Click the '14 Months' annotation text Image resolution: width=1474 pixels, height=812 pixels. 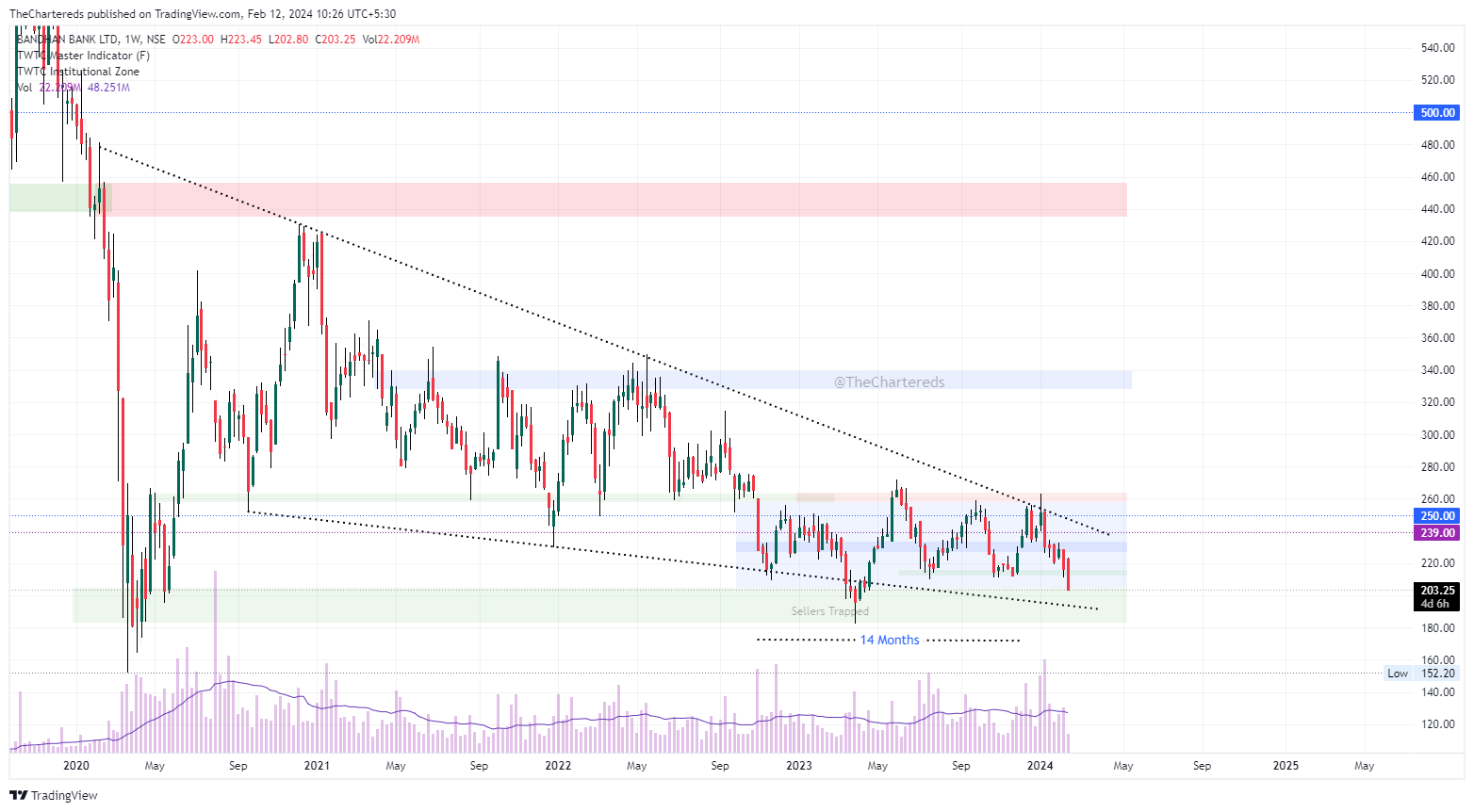[x=890, y=641]
